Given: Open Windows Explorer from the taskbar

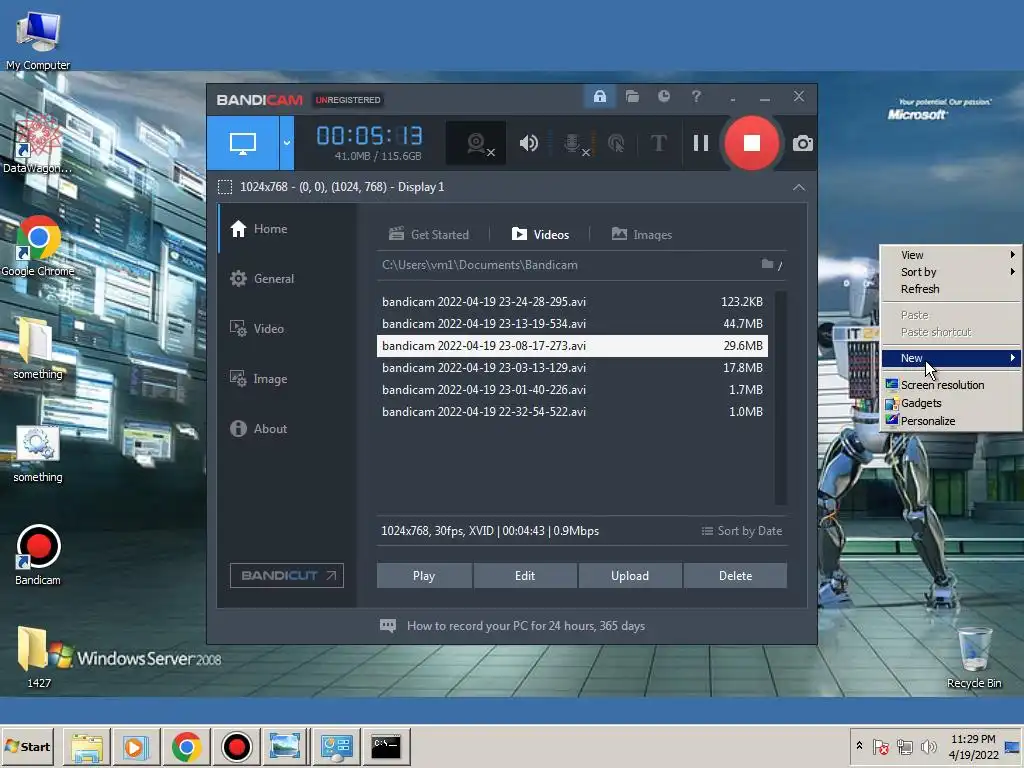Looking at the screenshot, I should [x=87, y=746].
